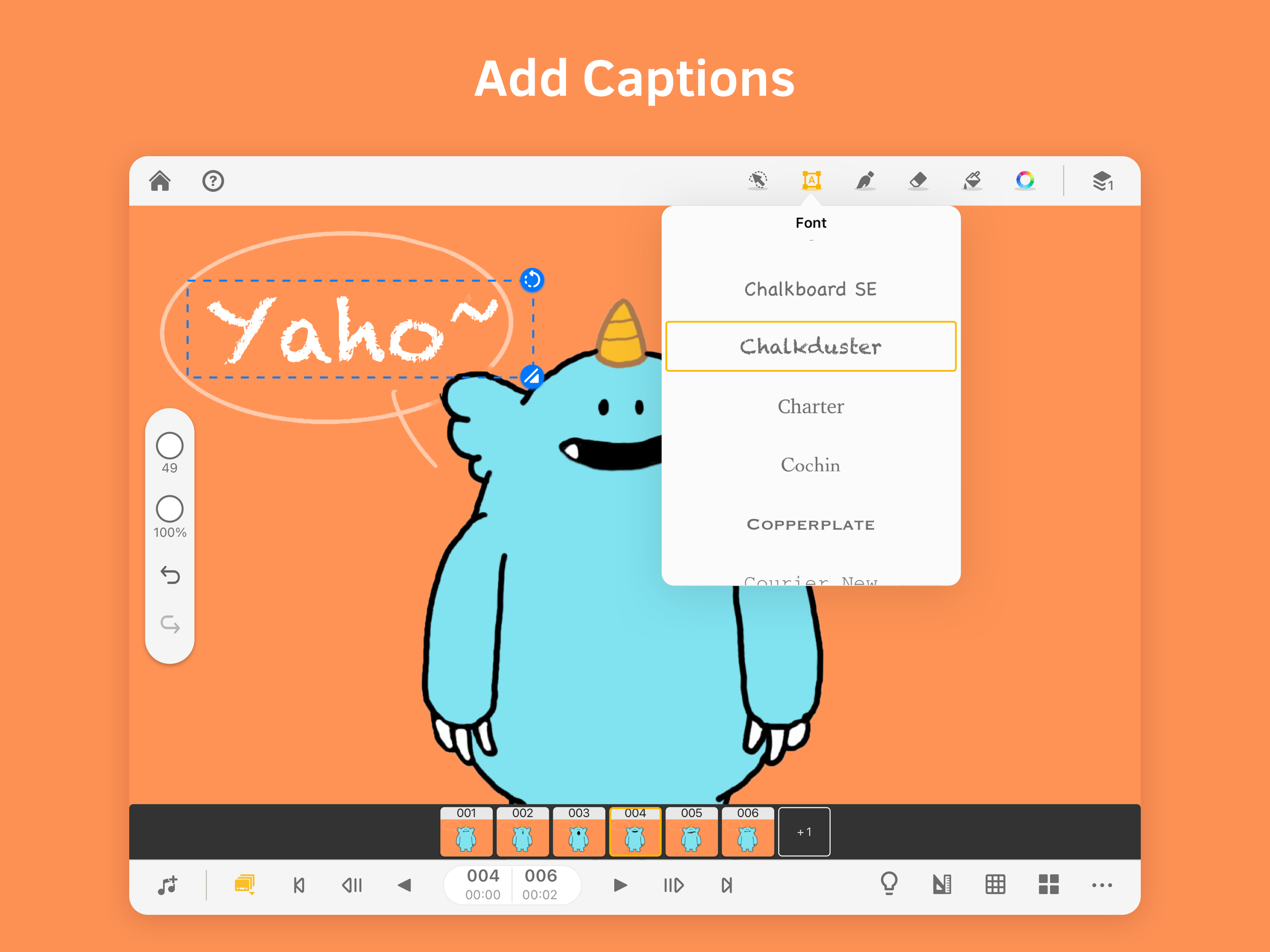Open the Layers panel icon

tap(1102, 181)
